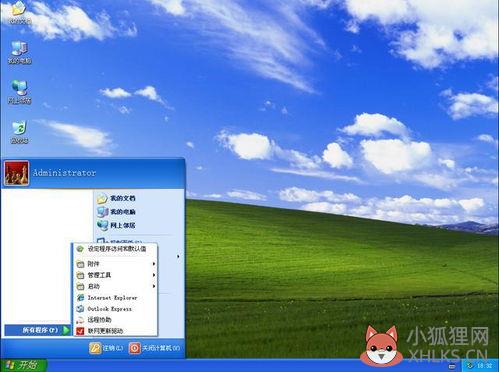Viewport: 499px width, 372px height.
Task: Click the Administrator user name
Action: click(x=64, y=173)
